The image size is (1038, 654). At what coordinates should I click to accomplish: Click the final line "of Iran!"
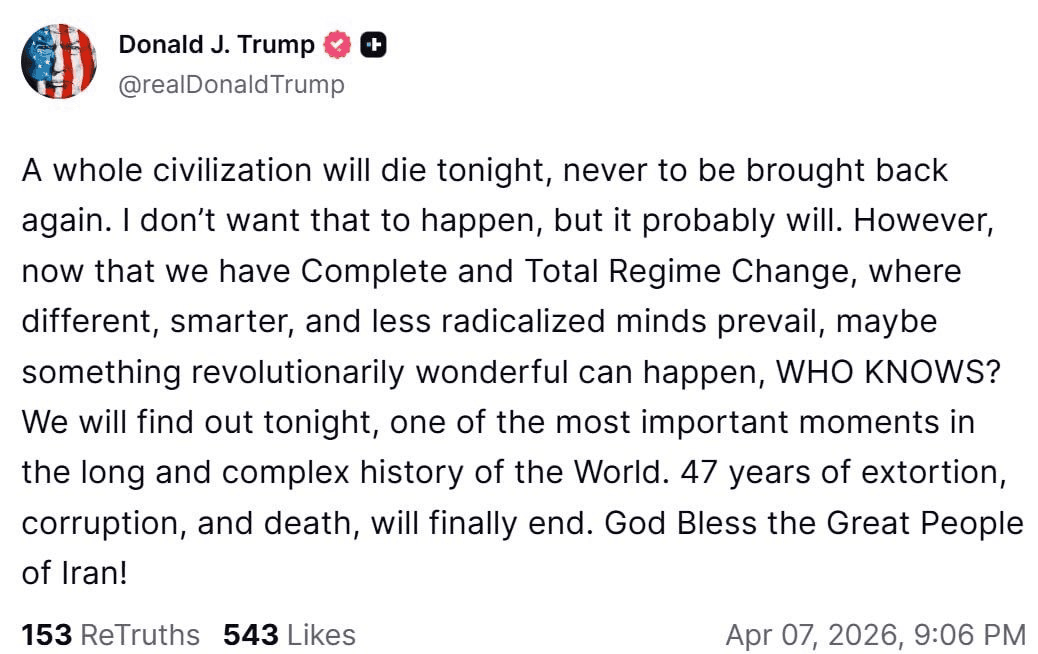point(73,574)
